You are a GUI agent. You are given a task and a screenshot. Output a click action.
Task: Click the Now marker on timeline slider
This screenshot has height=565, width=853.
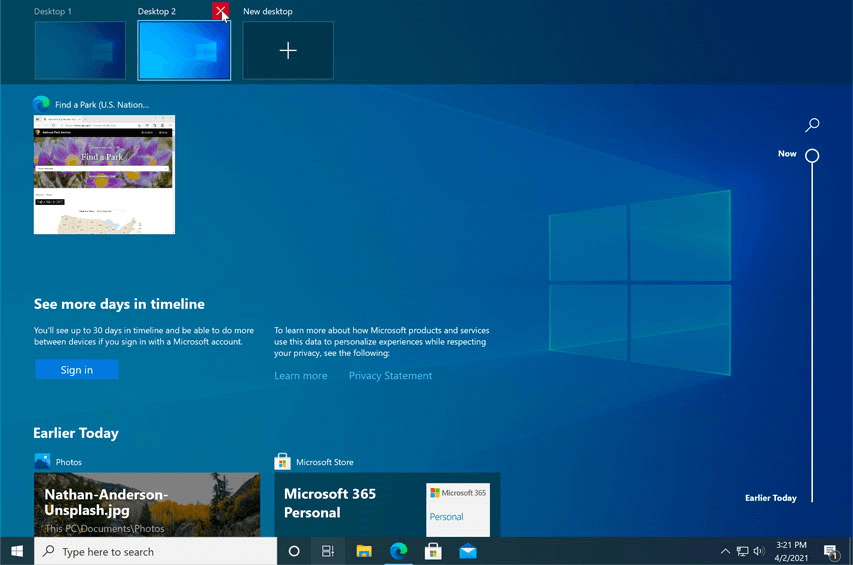coord(812,156)
